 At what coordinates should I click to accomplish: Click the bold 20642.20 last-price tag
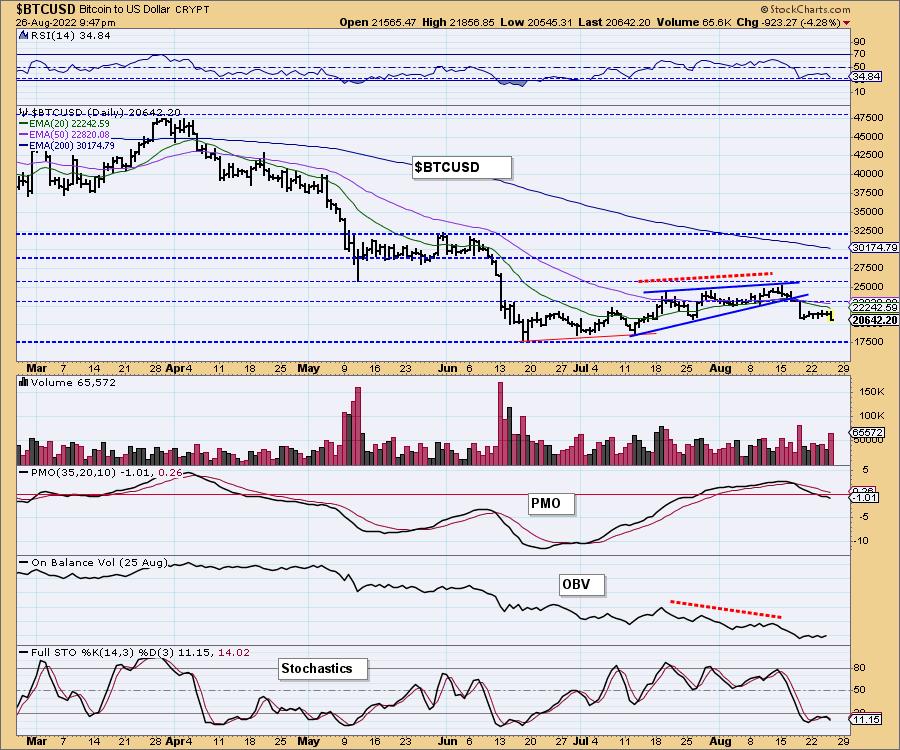click(x=874, y=320)
